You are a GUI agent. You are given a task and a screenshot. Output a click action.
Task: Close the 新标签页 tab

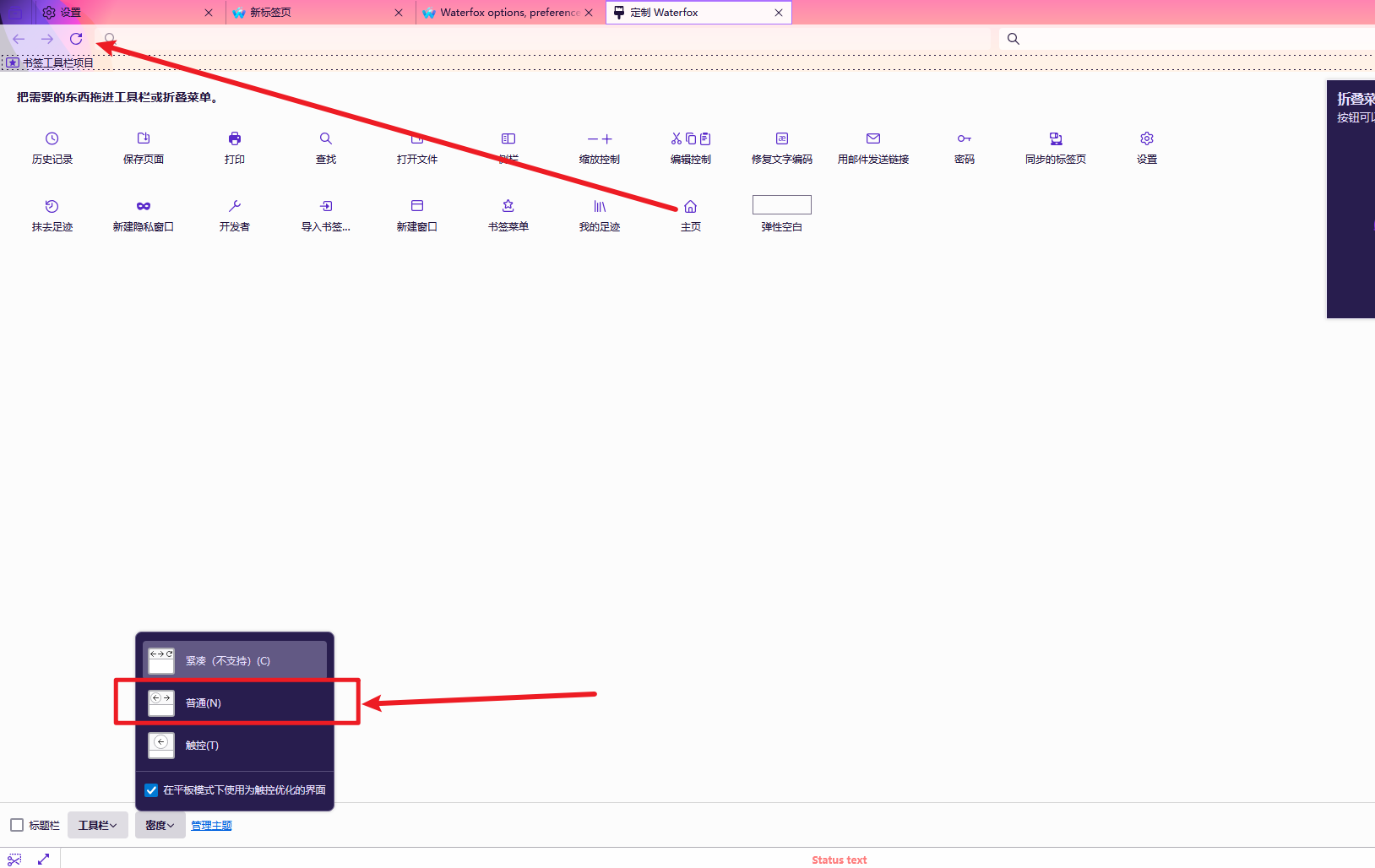coord(399,13)
